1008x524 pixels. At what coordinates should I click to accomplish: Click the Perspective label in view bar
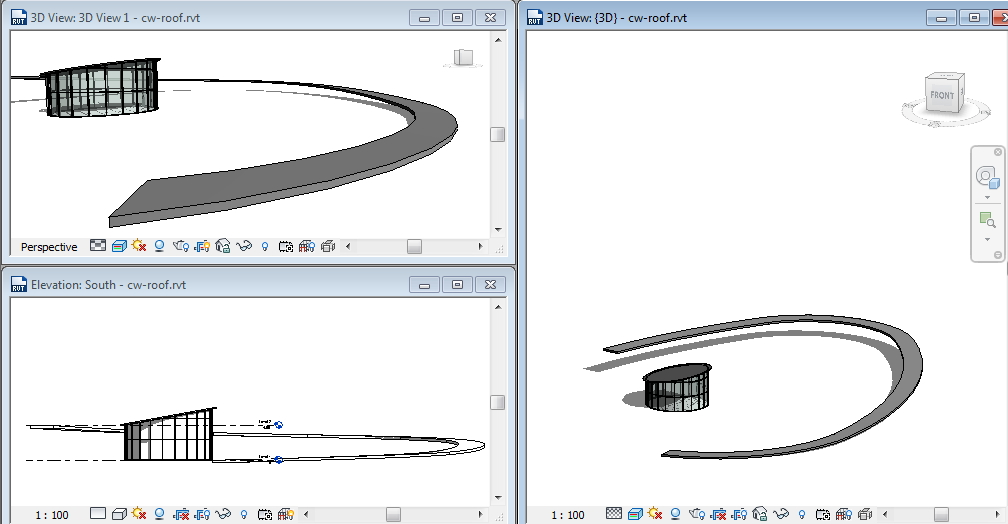click(49, 247)
